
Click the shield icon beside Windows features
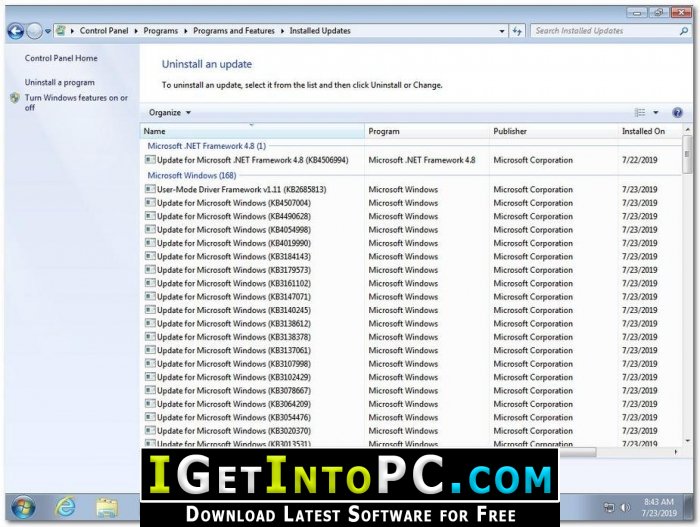click(x=15, y=98)
